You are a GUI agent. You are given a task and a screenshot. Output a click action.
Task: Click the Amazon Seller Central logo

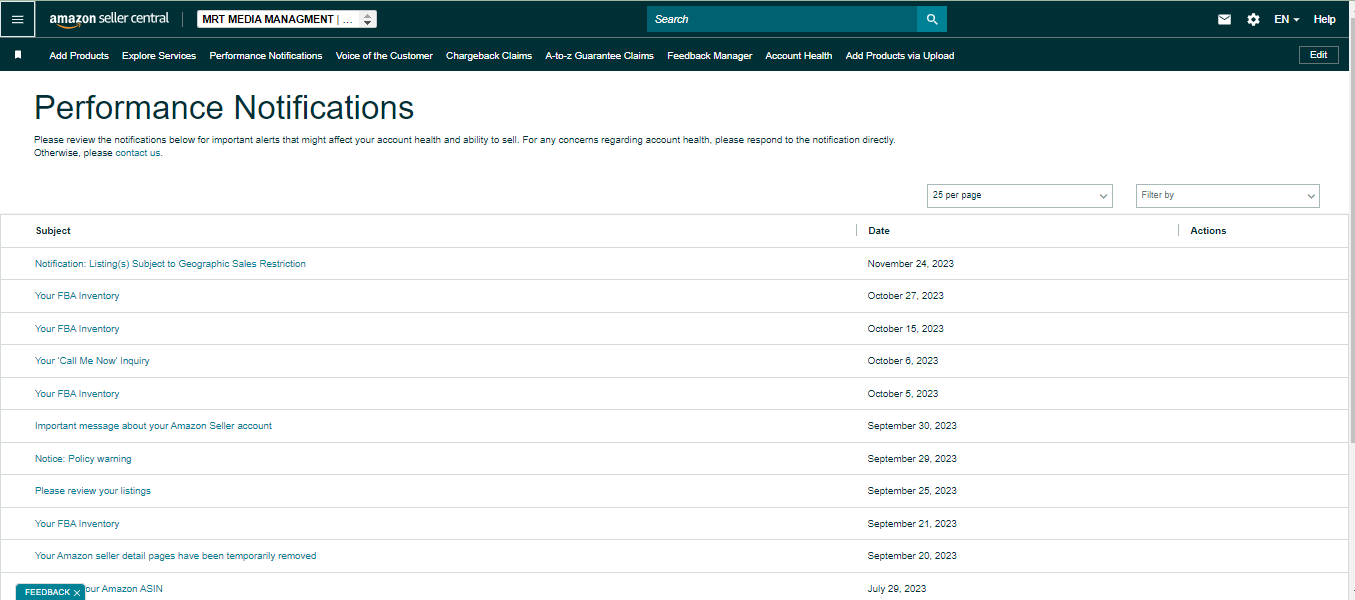tap(109, 19)
